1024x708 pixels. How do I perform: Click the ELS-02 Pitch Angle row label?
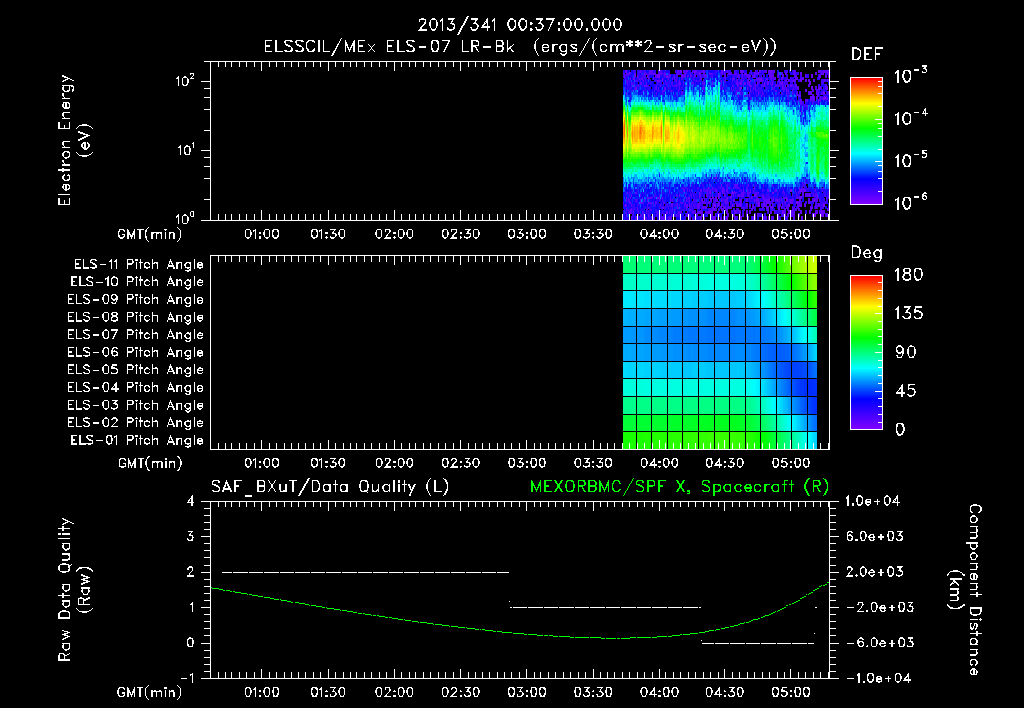pyautogui.click(x=135, y=423)
